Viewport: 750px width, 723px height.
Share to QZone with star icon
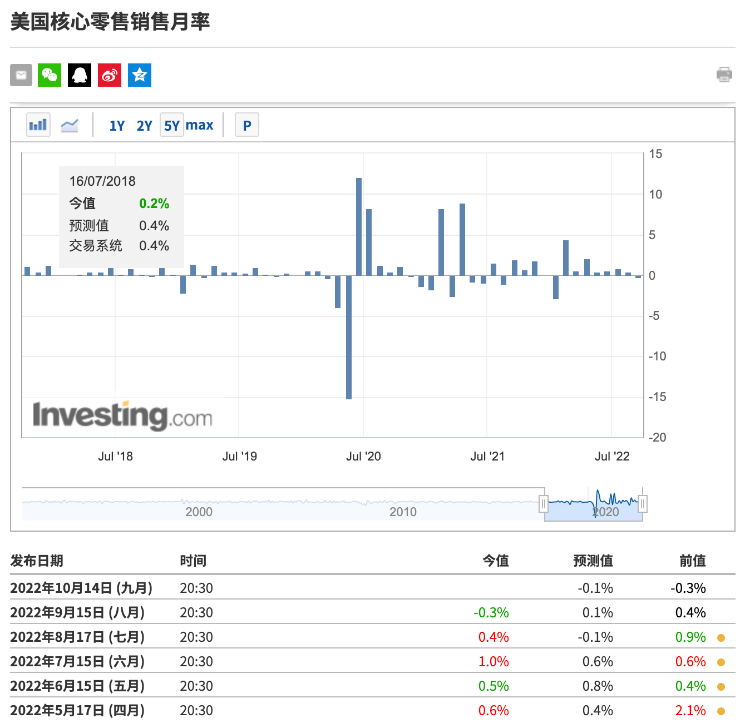point(140,75)
